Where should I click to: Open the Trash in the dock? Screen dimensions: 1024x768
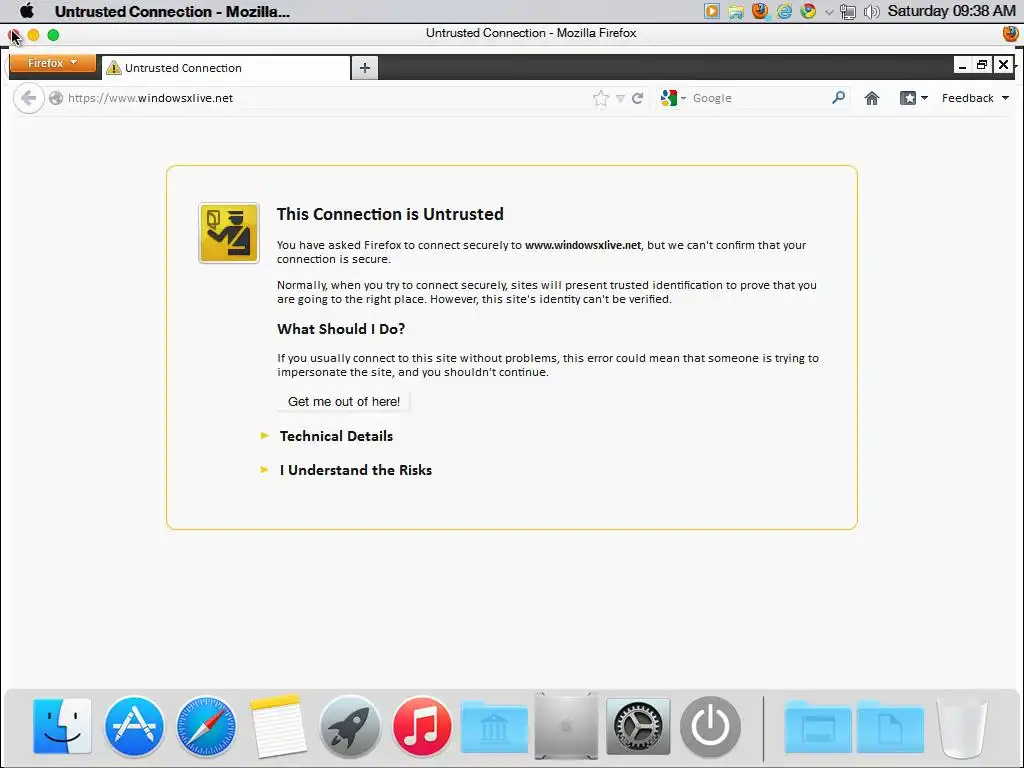(x=962, y=727)
